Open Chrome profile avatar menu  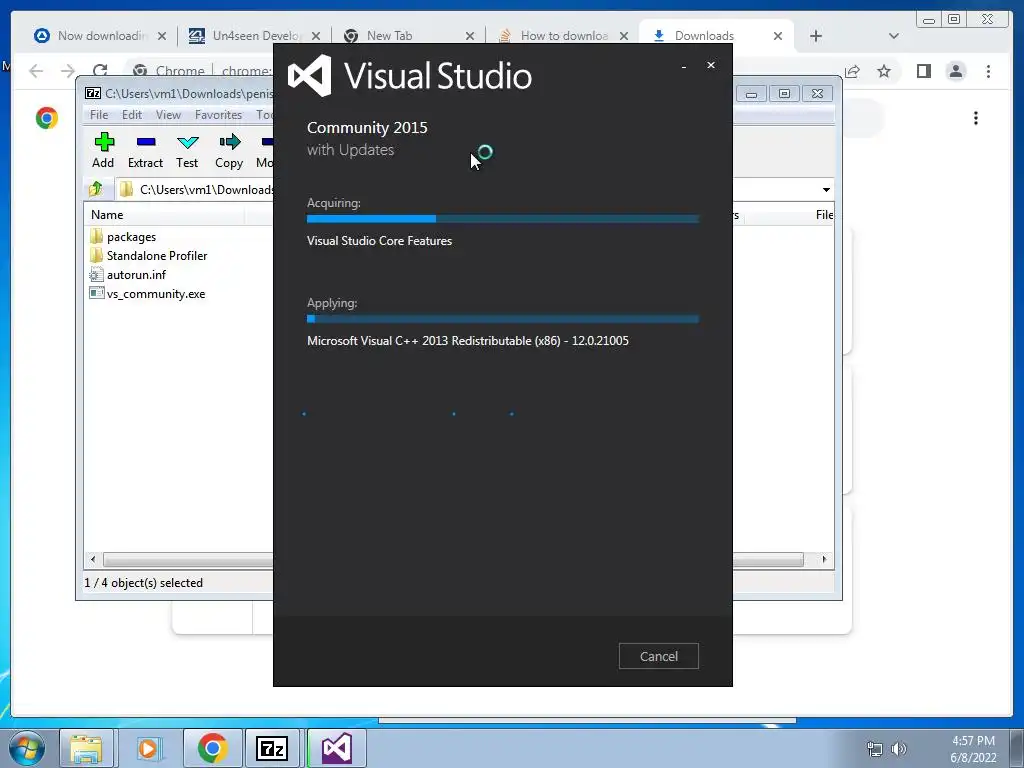tap(956, 71)
